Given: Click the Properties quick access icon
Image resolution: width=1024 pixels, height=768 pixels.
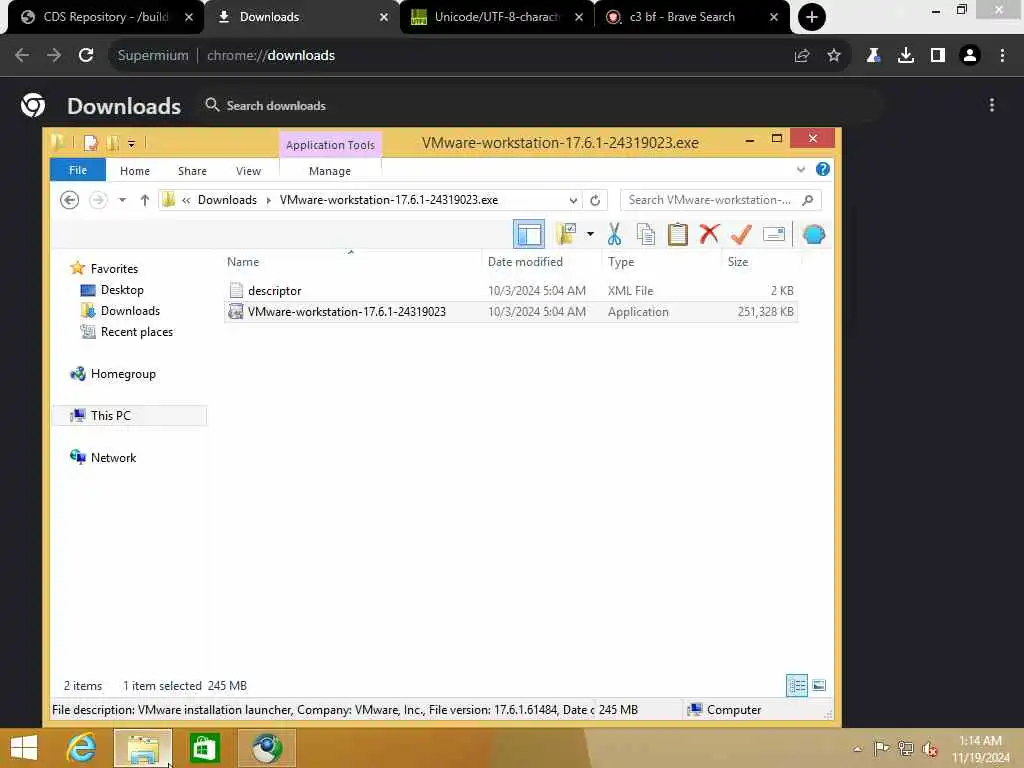Looking at the screenshot, I should [91, 143].
